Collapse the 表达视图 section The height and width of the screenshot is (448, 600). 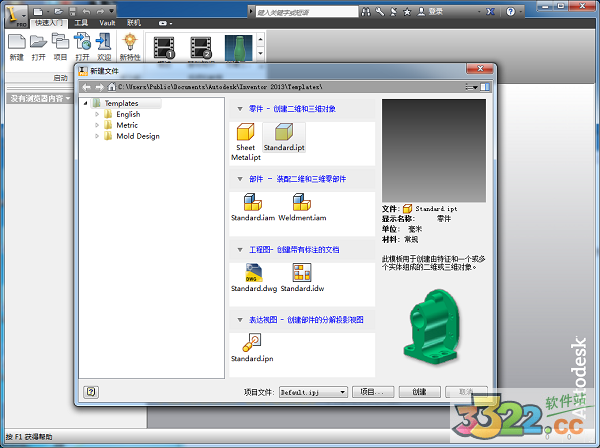coord(240,320)
